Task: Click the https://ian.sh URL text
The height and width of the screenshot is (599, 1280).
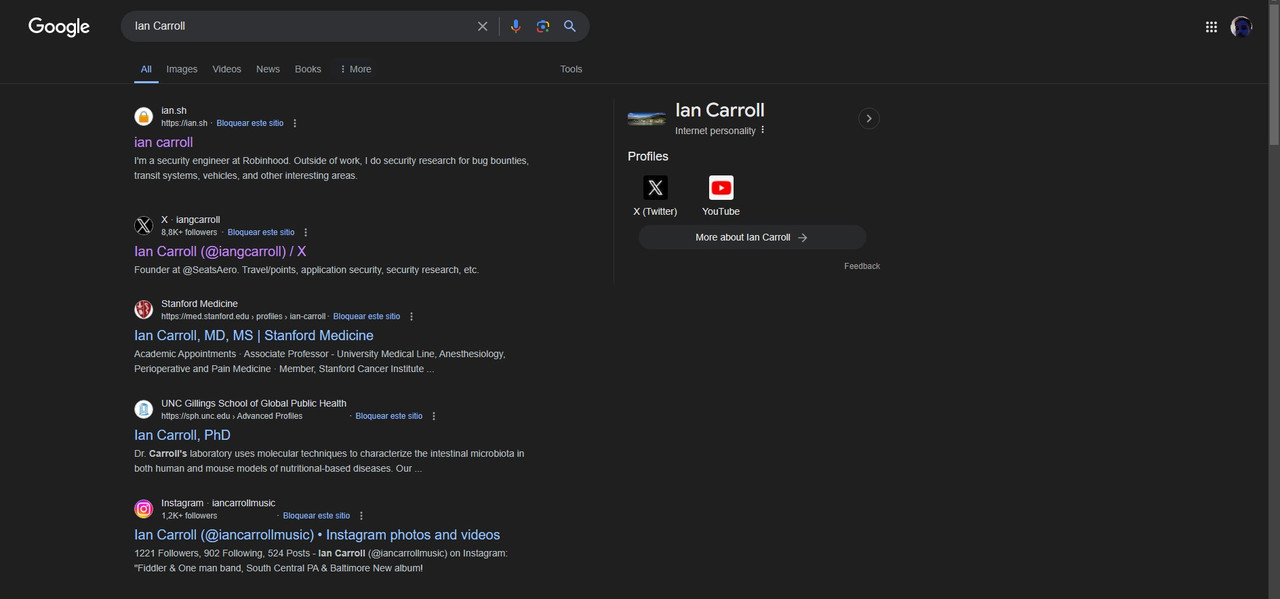Action: click(x=184, y=123)
